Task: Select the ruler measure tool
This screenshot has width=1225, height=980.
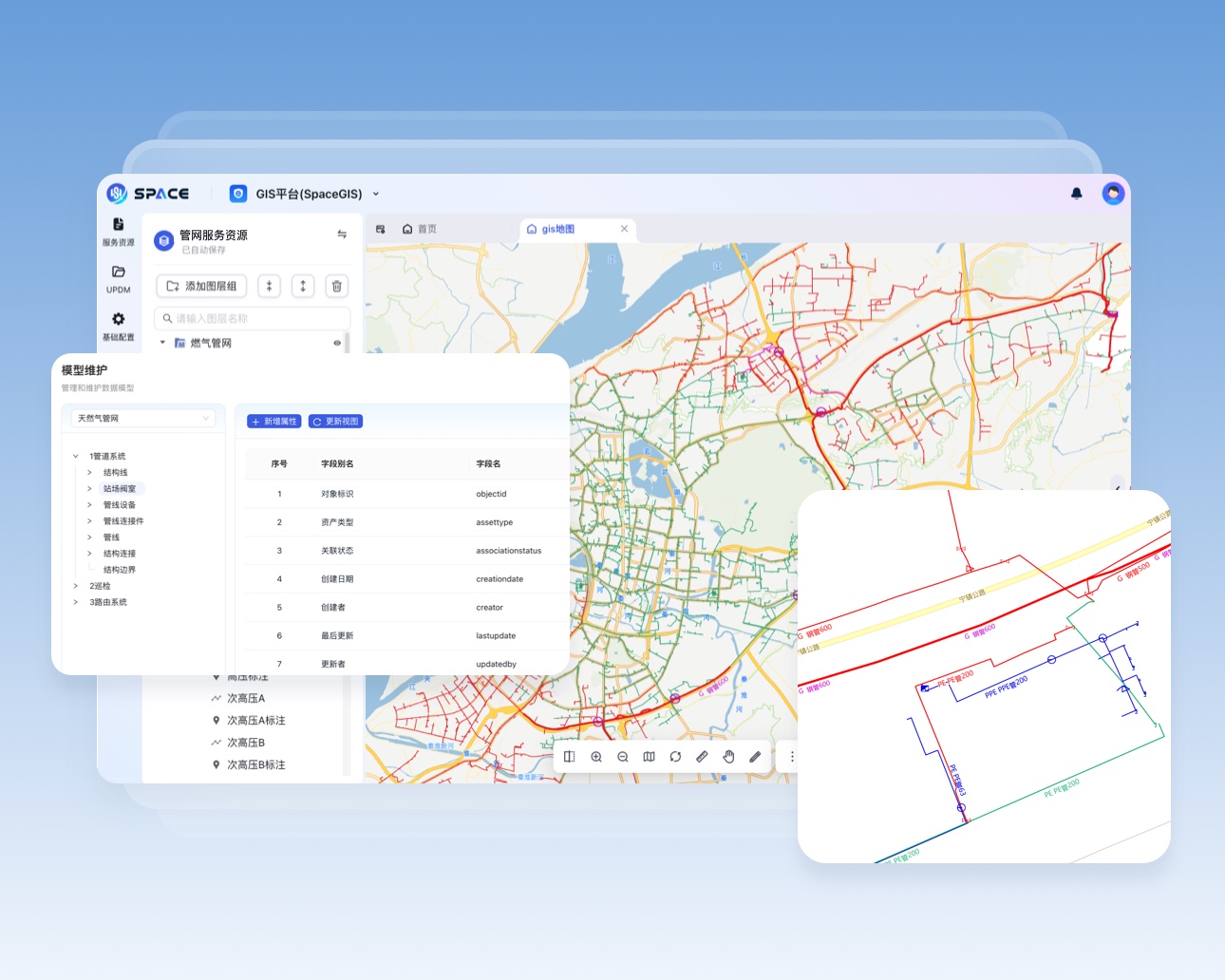Action: (702, 757)
